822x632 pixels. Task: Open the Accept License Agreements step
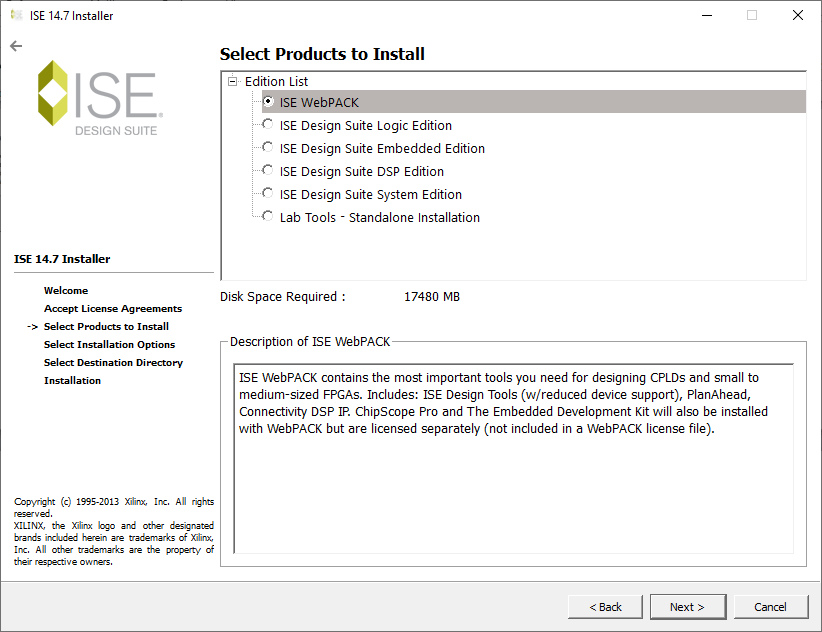[112, 308]
